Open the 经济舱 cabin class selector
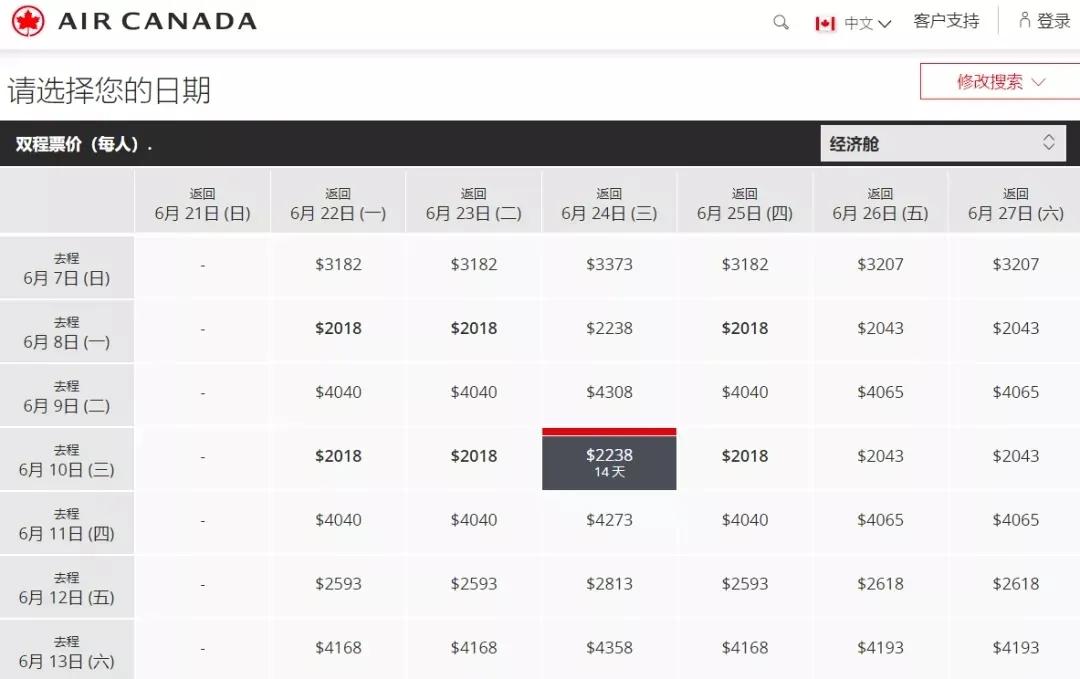The image size is (1080, 679). point(943,143)
